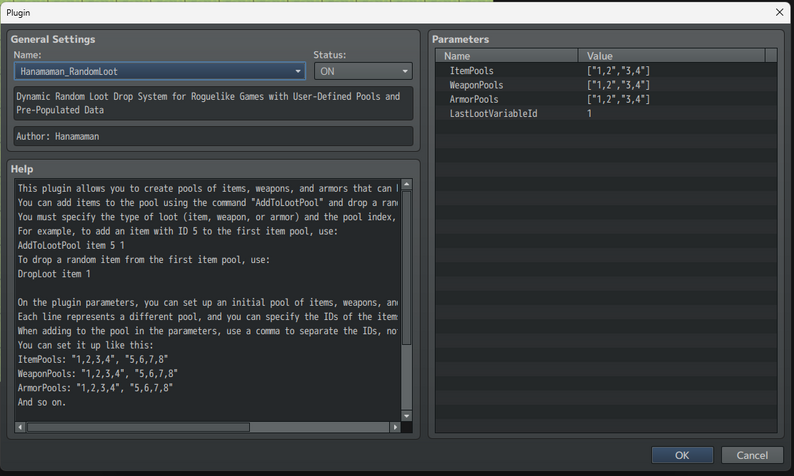The height and width of the screenshot is (476, 794).
Task: Click the Value column header
Action: (671, 56)
